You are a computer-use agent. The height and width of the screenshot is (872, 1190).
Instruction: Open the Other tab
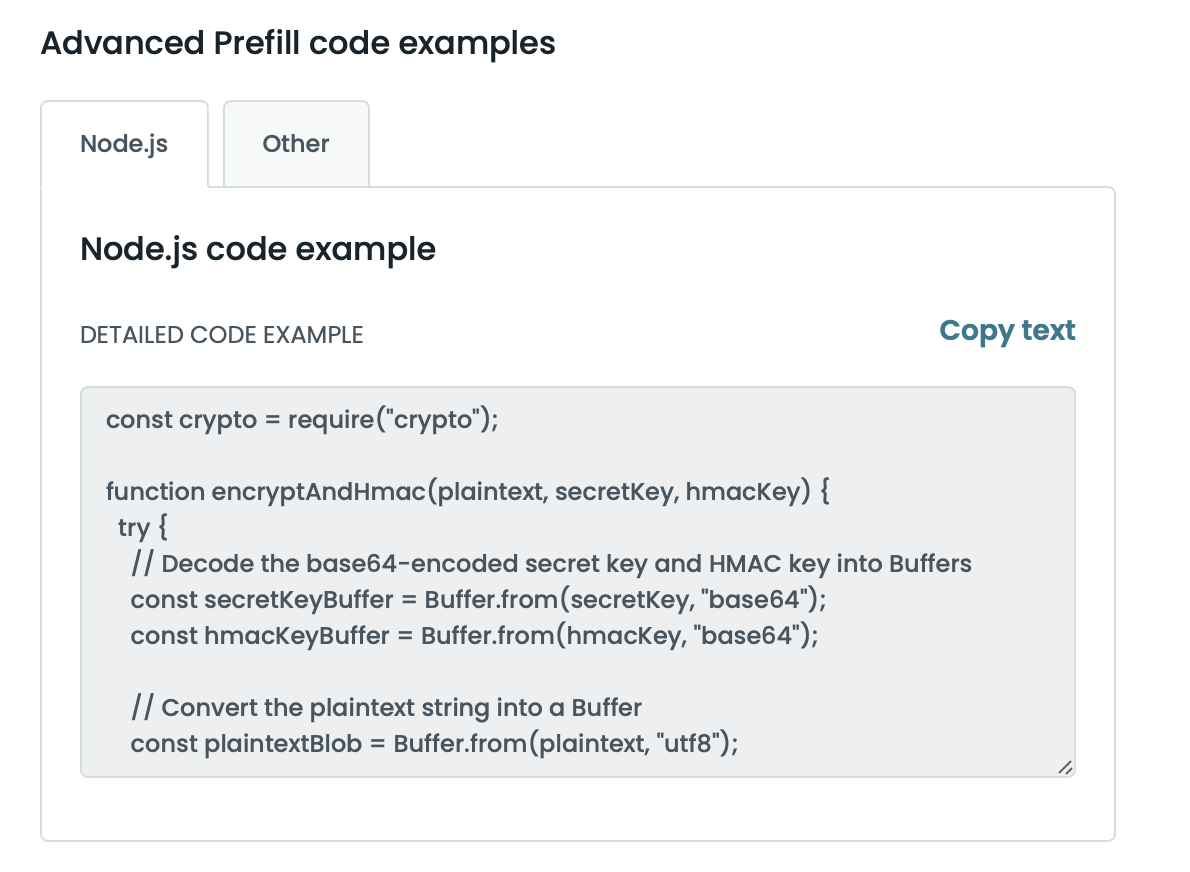[296, 144]
